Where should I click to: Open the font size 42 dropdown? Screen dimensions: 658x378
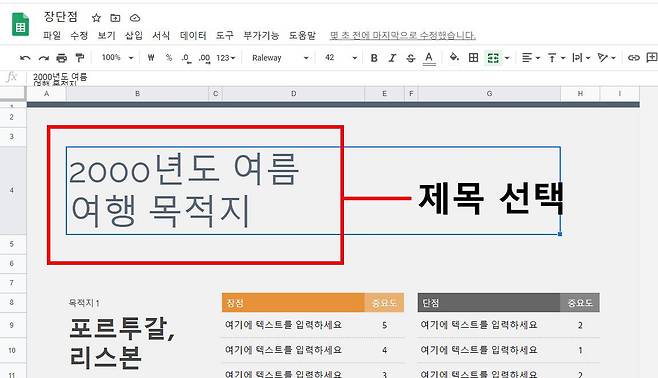click(x=341, y=57)
